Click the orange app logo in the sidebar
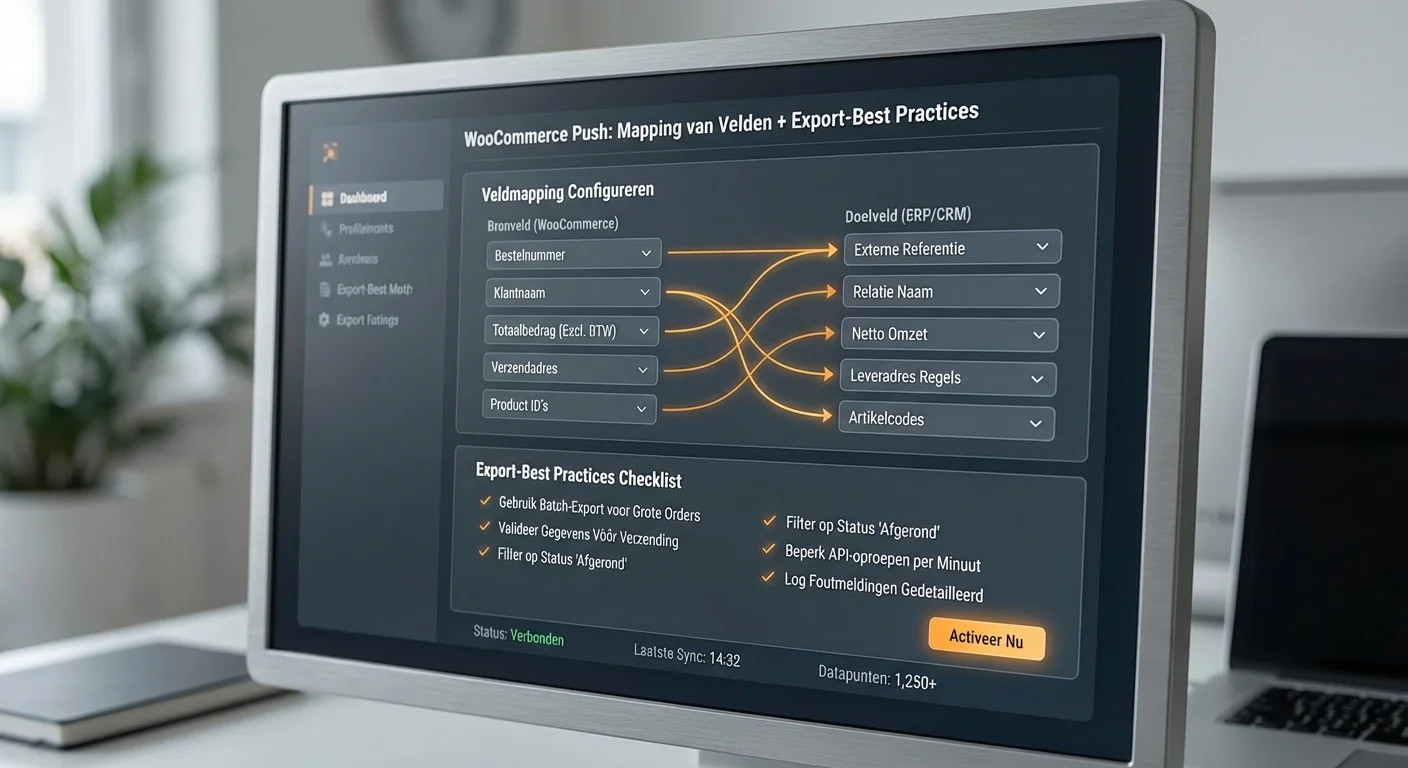Screen dimensions: 1408x768 pos(330,152)
